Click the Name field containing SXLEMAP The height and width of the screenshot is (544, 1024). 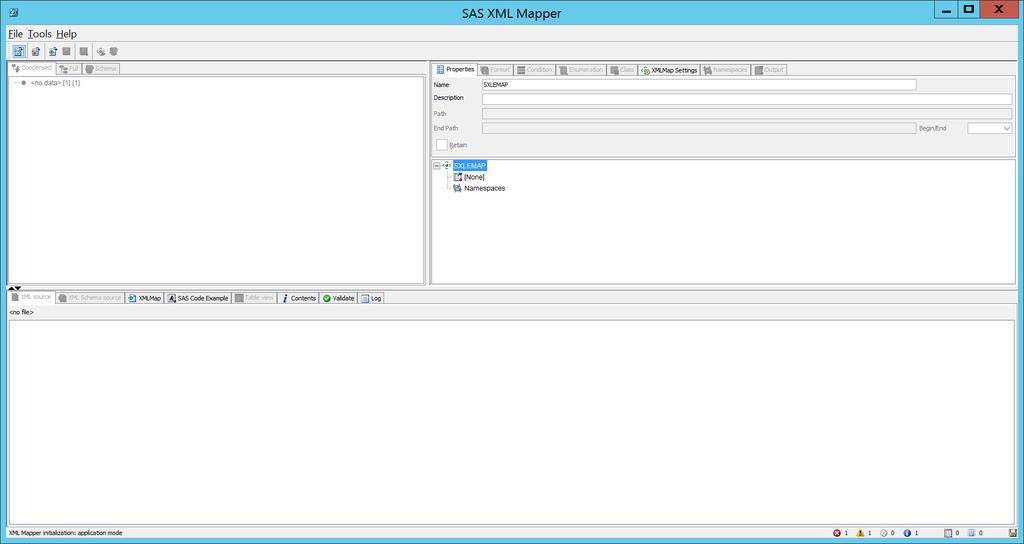pos(699,85)
